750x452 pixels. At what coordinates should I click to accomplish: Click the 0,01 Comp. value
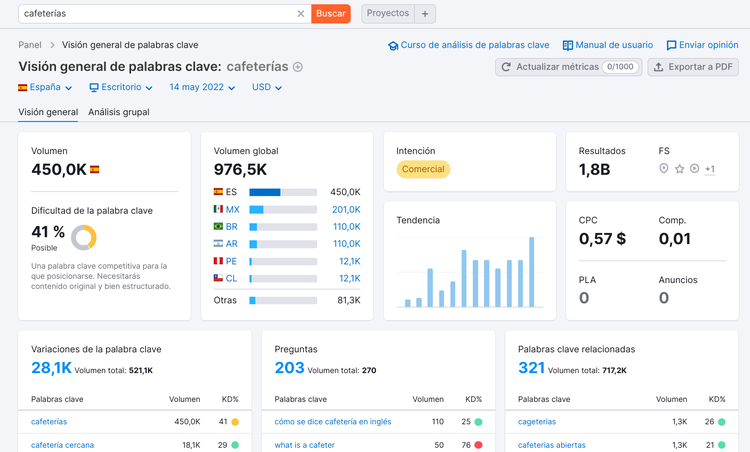(x=674, y=239)
